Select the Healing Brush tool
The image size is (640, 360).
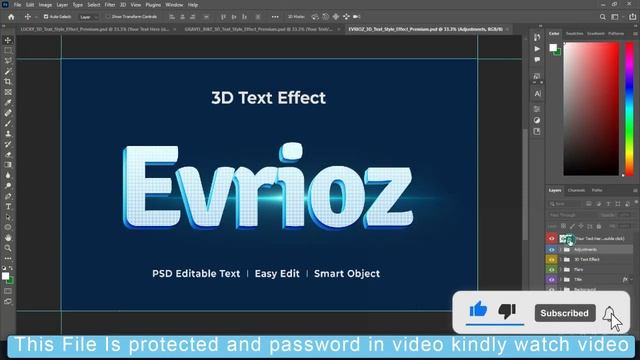click(8, 113)
